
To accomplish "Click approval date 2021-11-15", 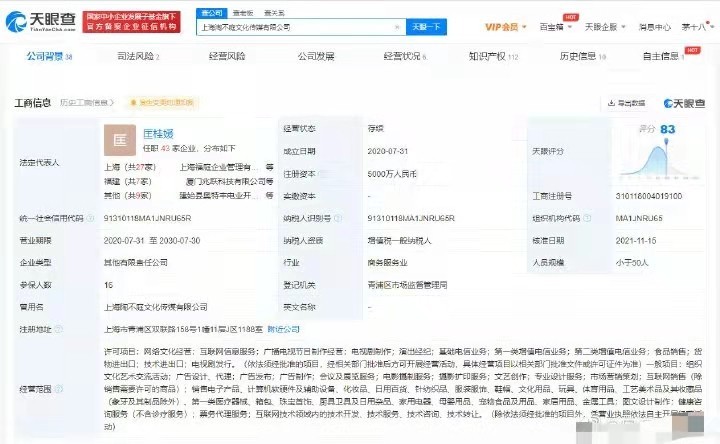I will (636, 241).
